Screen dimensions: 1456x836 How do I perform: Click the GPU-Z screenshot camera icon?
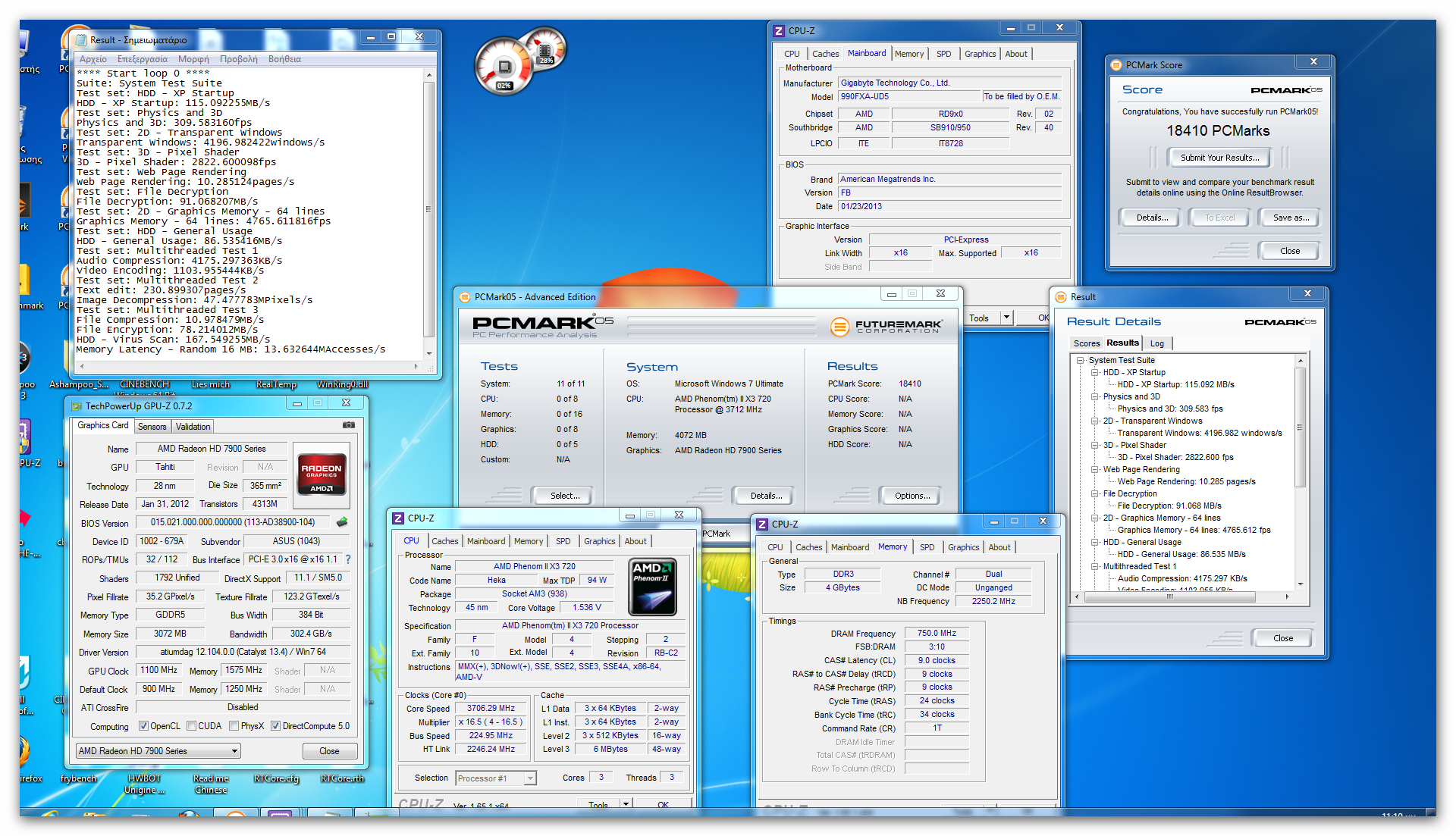click(349, 425)
